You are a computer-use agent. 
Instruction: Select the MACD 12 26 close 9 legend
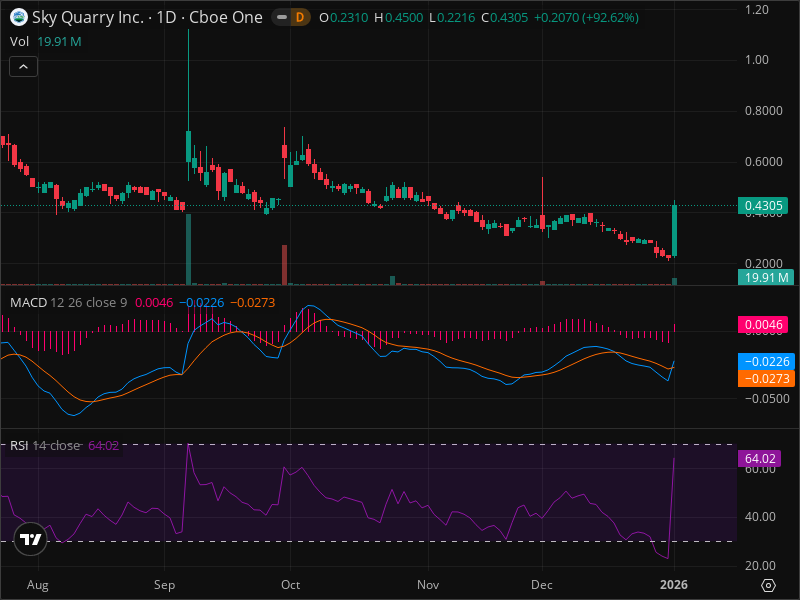pyautogui.click(x=68, y=303)
